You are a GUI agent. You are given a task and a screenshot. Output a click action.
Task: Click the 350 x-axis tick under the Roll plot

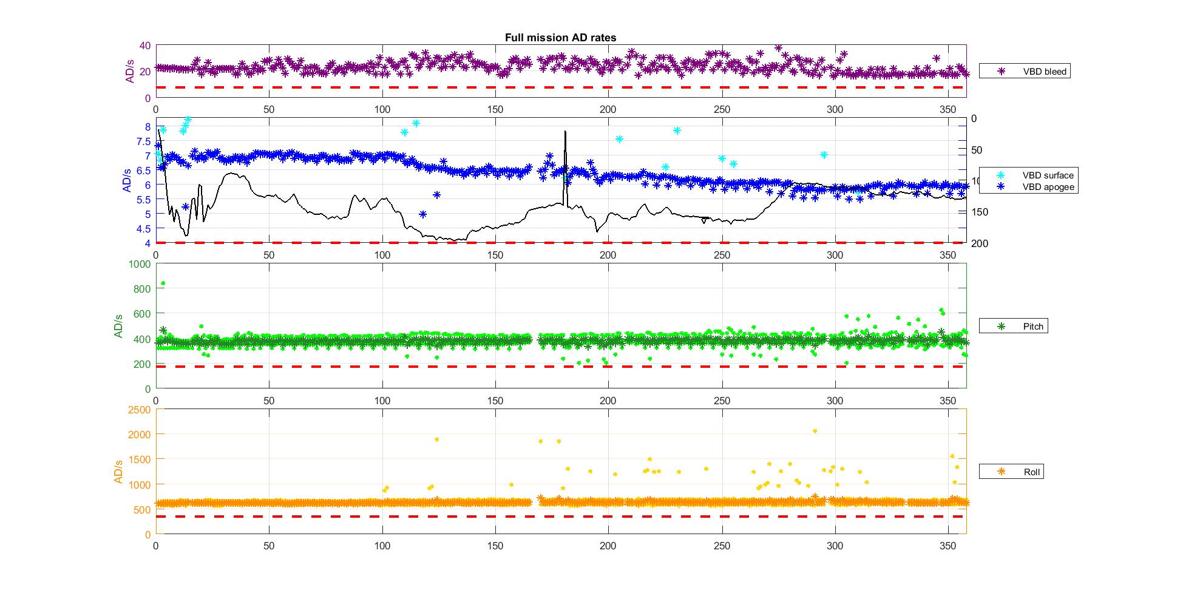948,546
